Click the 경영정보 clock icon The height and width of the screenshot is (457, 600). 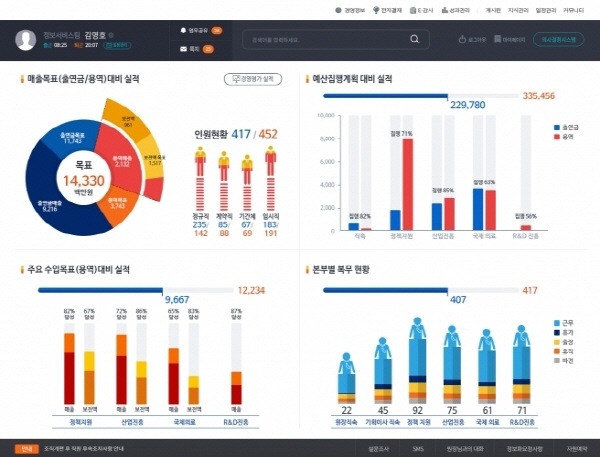[338, 10]
